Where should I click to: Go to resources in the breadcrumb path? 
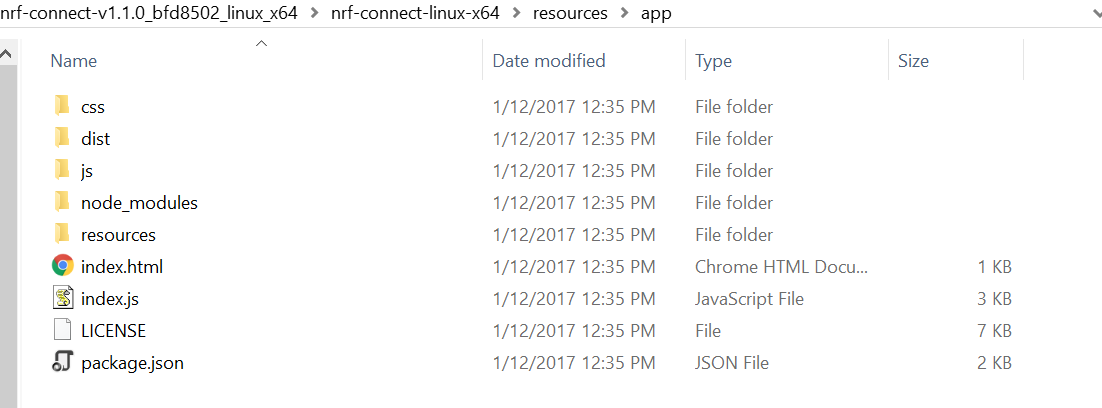click(570, 13)
